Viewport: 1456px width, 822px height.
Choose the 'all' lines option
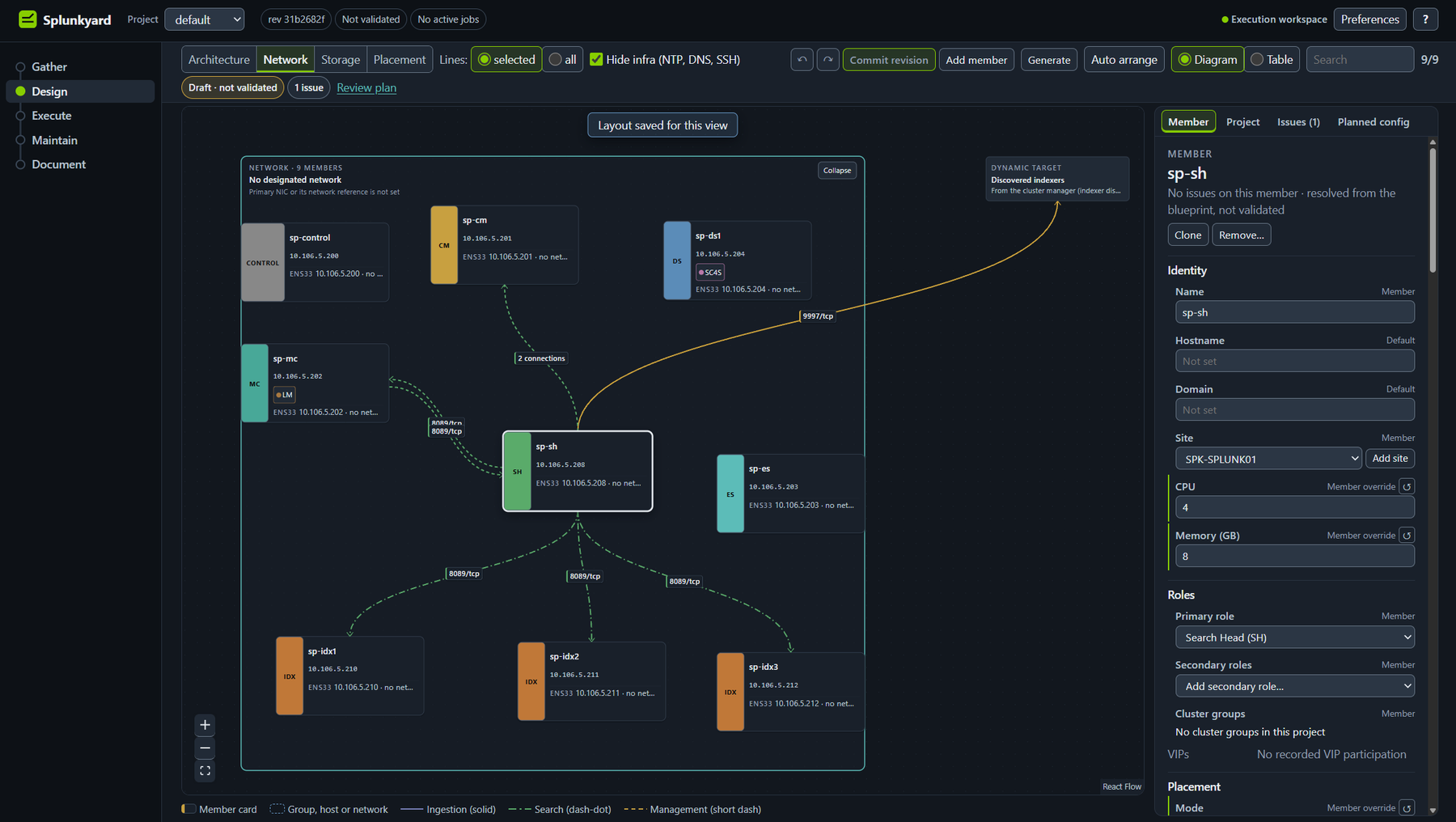[563, 60]
